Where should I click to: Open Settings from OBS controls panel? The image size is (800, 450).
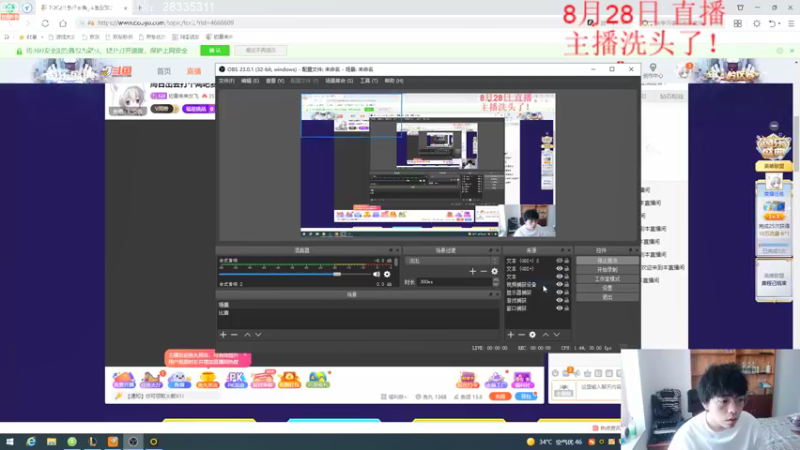point(607,288)
